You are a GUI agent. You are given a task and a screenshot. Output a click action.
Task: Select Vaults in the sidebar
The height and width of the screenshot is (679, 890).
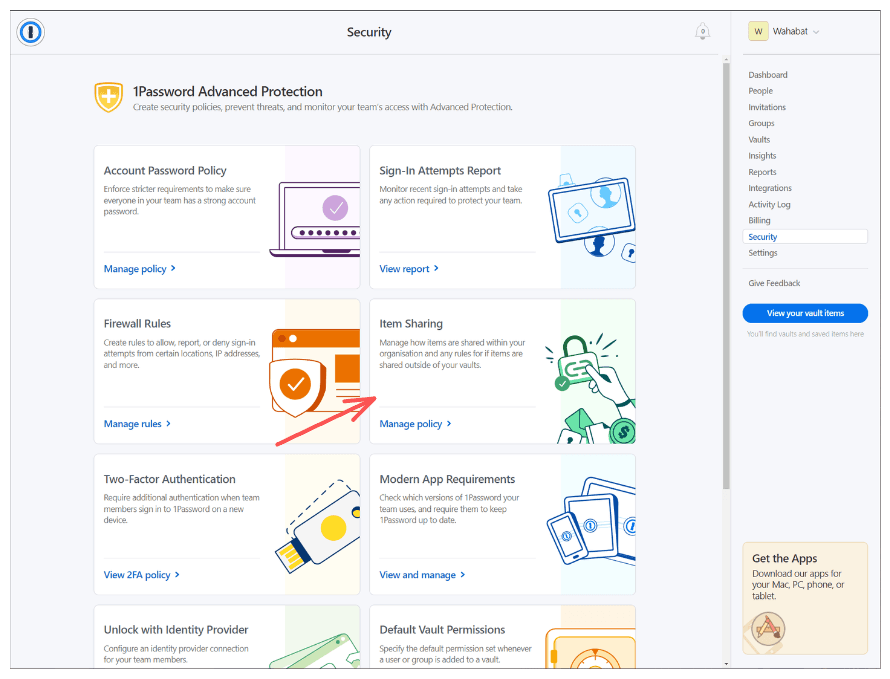[x=759, y=140]
